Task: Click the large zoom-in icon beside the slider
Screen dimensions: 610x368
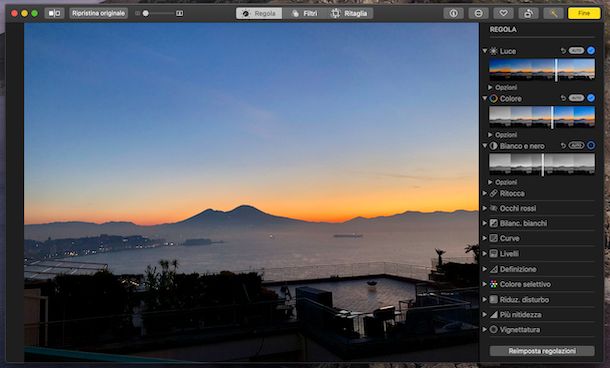Action: (179, 13)
